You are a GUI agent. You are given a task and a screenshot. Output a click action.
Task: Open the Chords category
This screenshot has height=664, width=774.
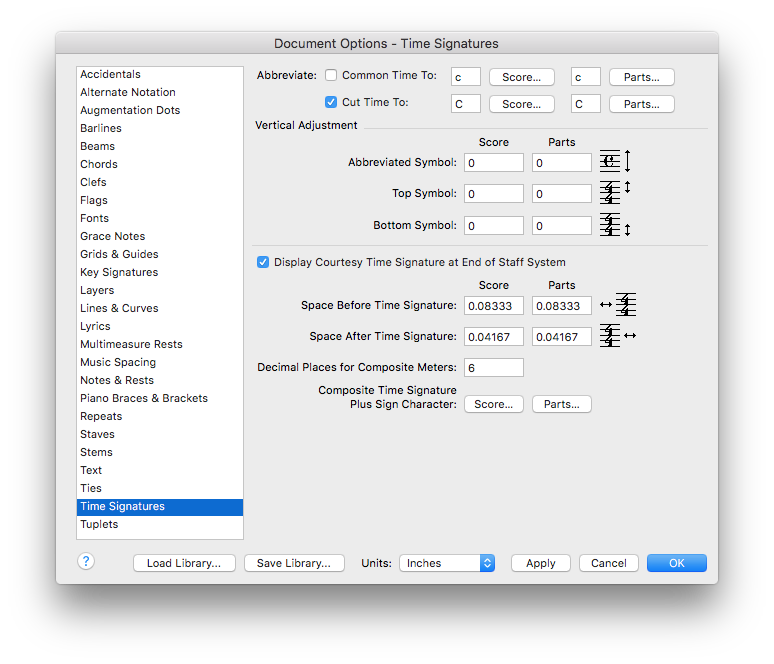(160, 164)
